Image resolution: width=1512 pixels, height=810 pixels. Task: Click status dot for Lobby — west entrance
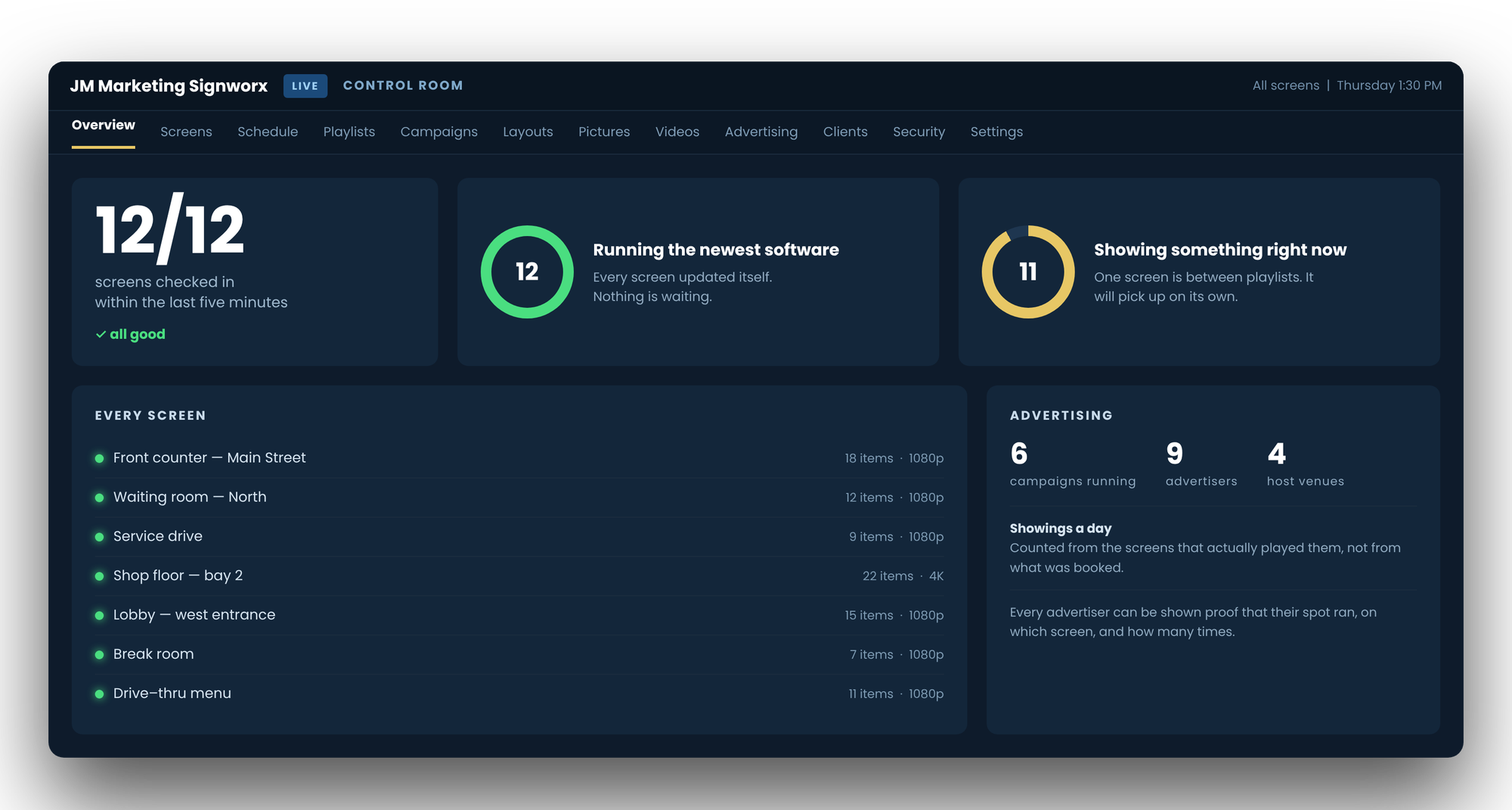99,616
